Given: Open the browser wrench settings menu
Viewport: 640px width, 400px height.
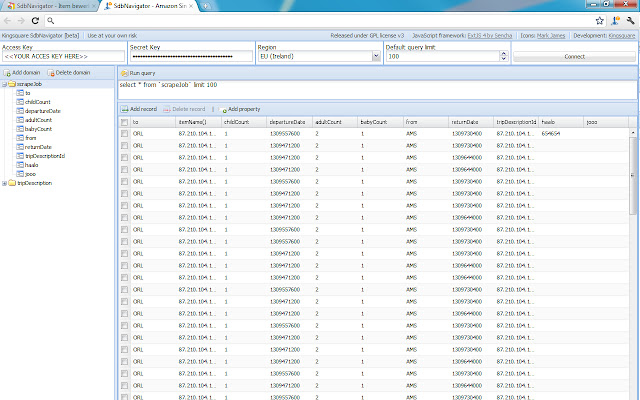Looking at the screenshot, I should click(x=629, y=20).
